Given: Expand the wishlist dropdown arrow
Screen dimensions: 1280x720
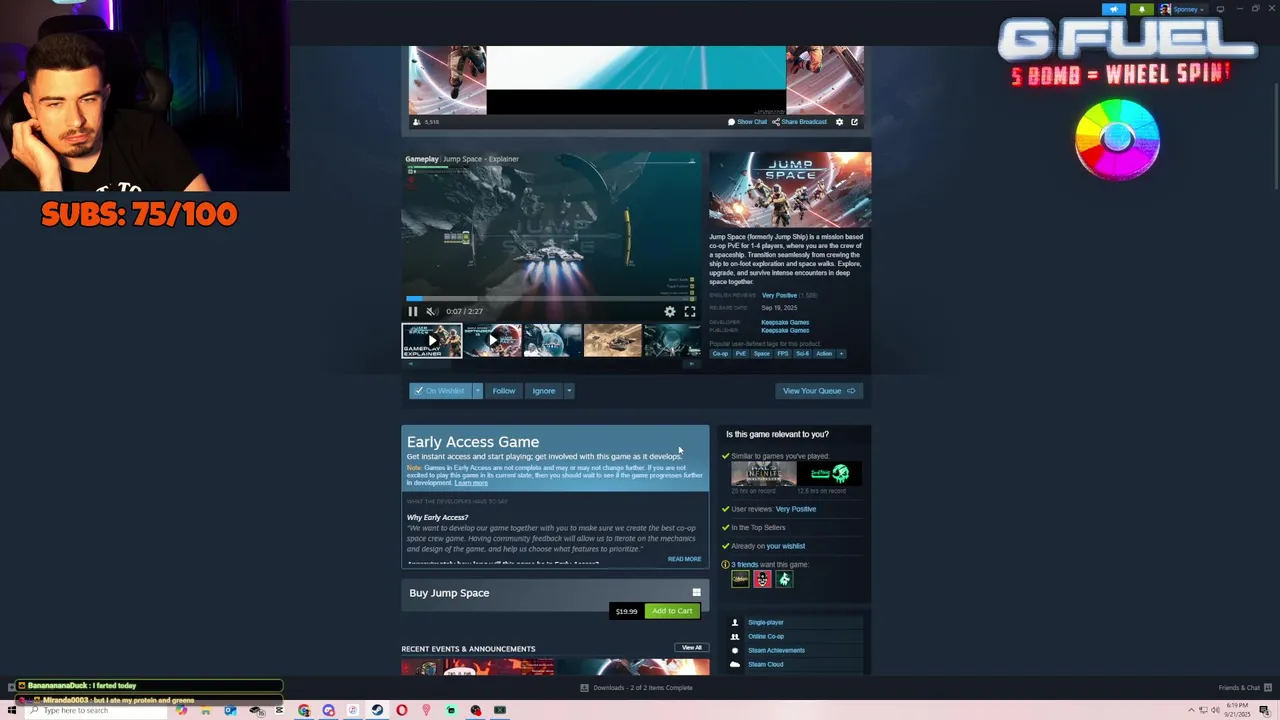Looking at the screenshot, I should coord(478,391).
